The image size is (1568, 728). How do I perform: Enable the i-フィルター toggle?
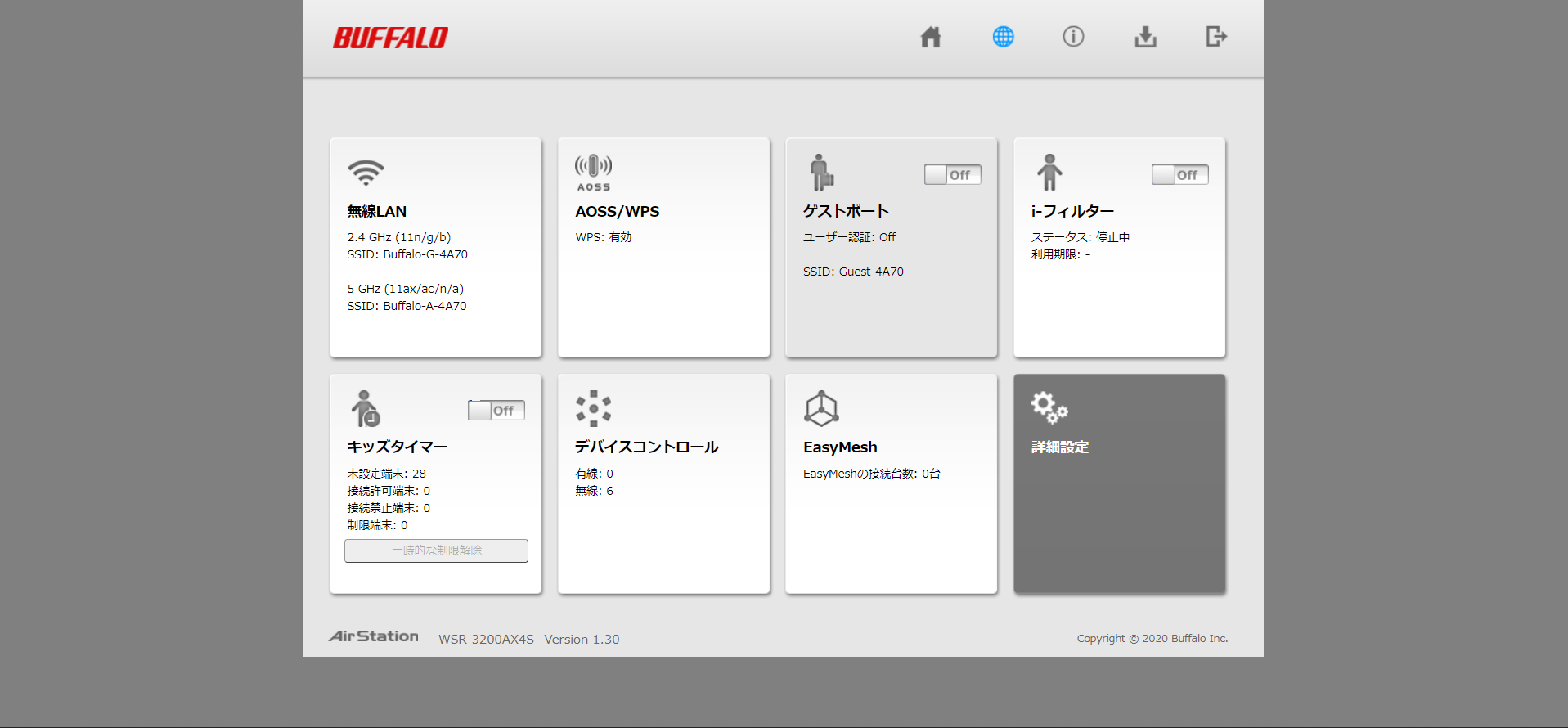(x=1179, y=175)
